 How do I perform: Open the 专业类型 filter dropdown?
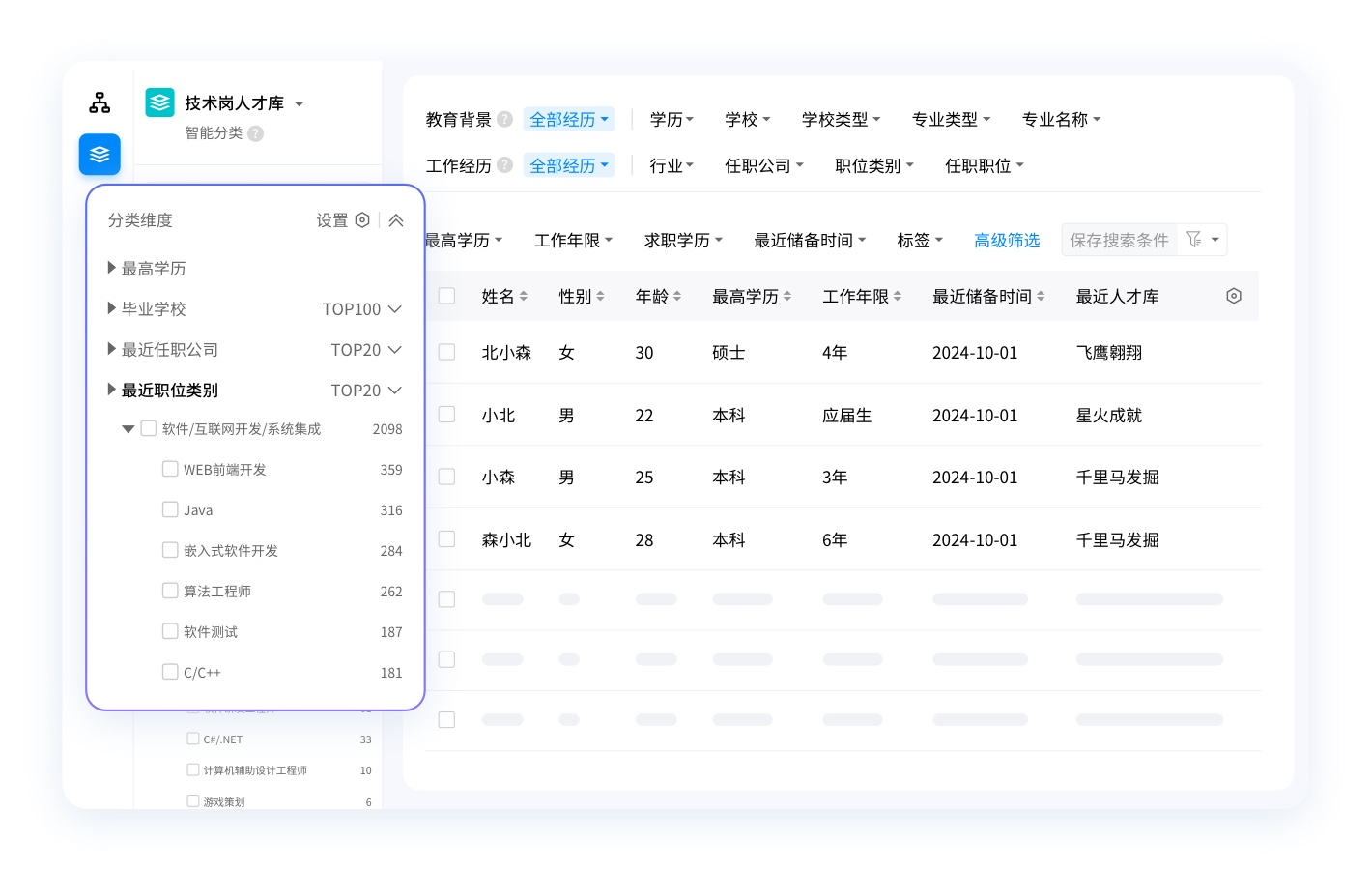click(x=951, y=119)
